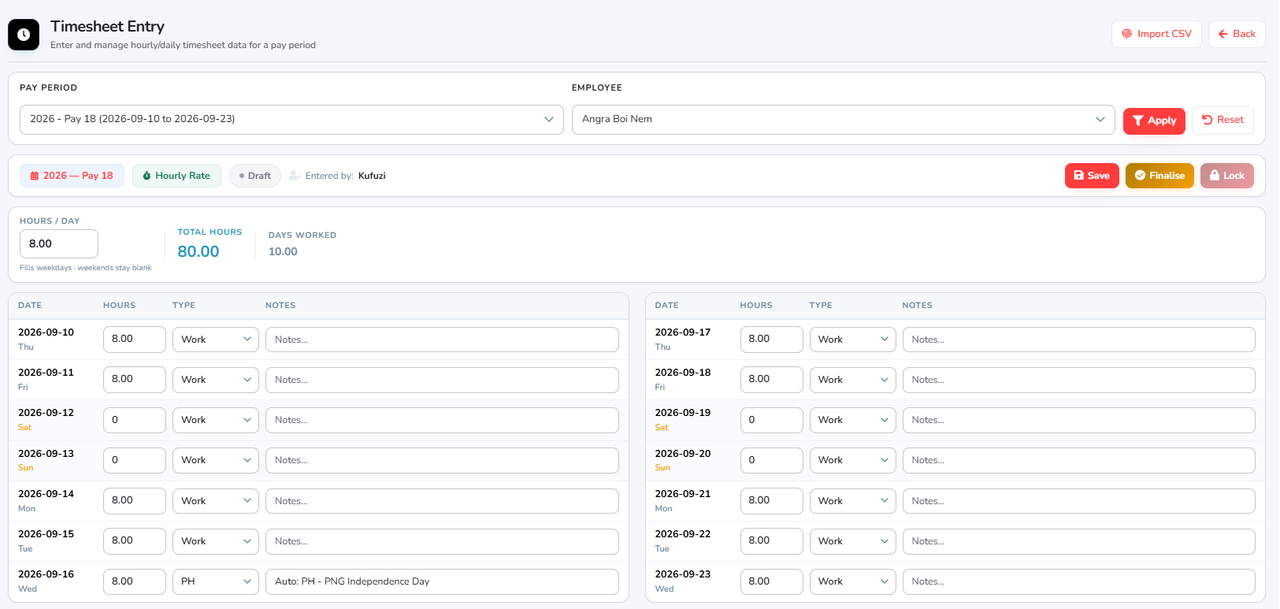The height and width of the screenshot is (609, 1280).
Task: Click the hours field for 2026-09-20
Action: [771, 460]
